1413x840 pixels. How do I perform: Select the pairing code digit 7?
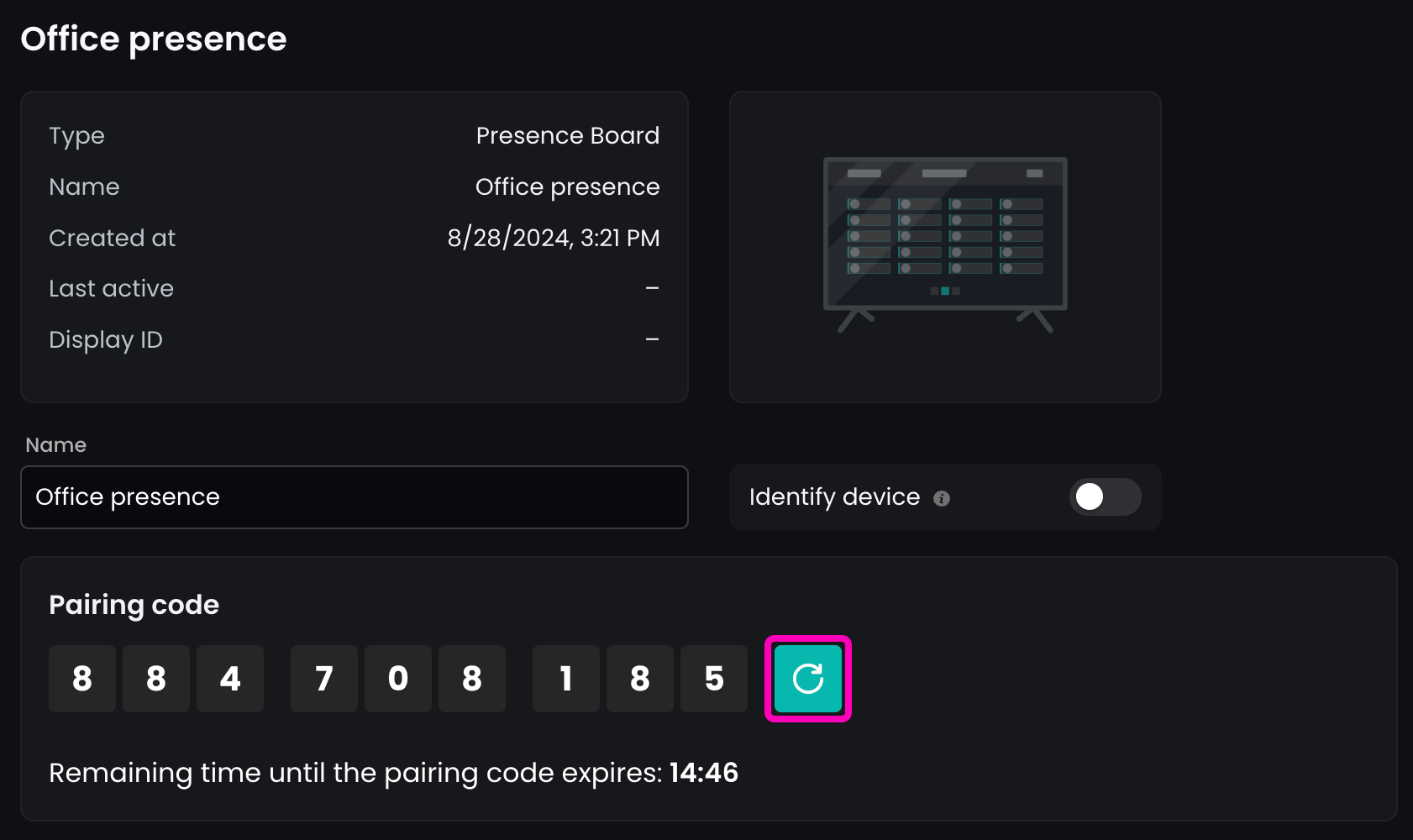point(324,679)
